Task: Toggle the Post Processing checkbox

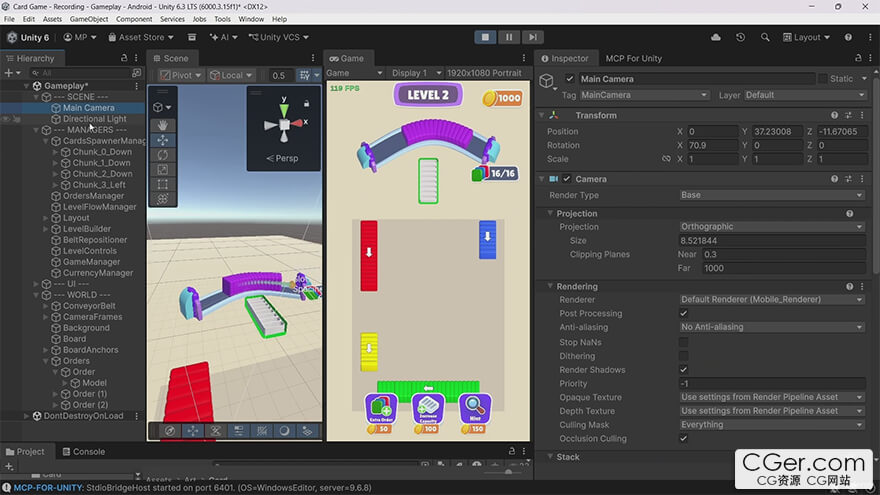Action: point(683,314)
